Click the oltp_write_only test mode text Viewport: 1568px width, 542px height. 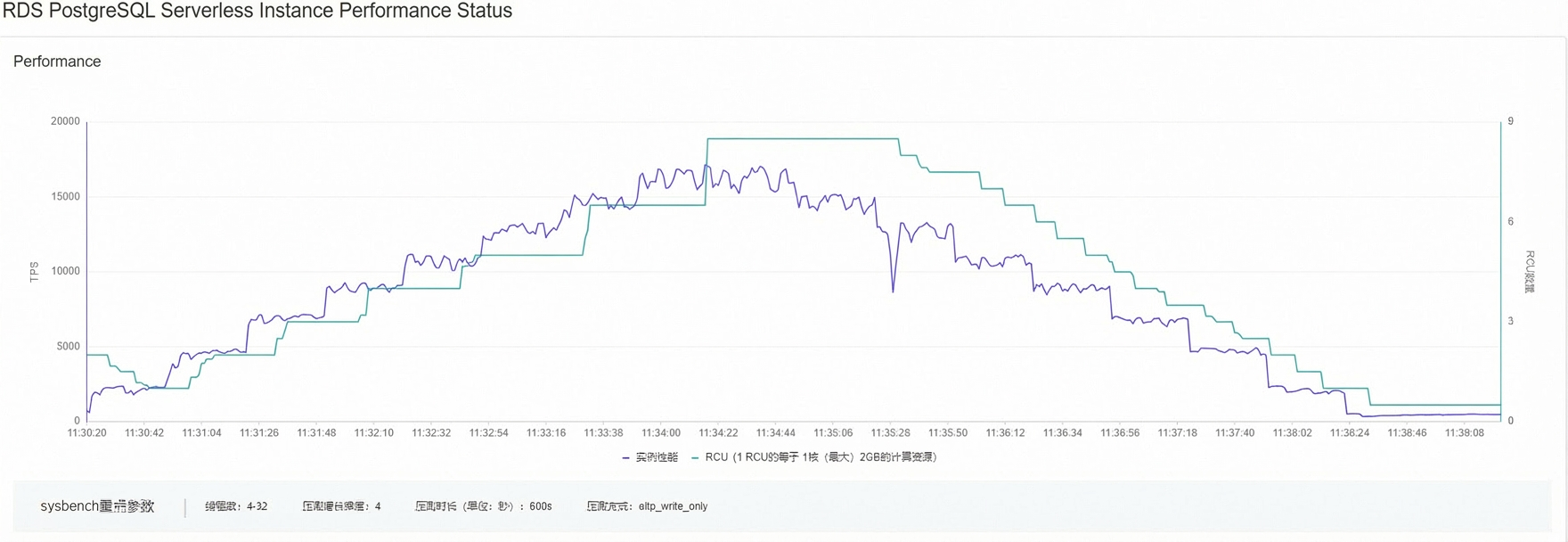click(673, 506)
